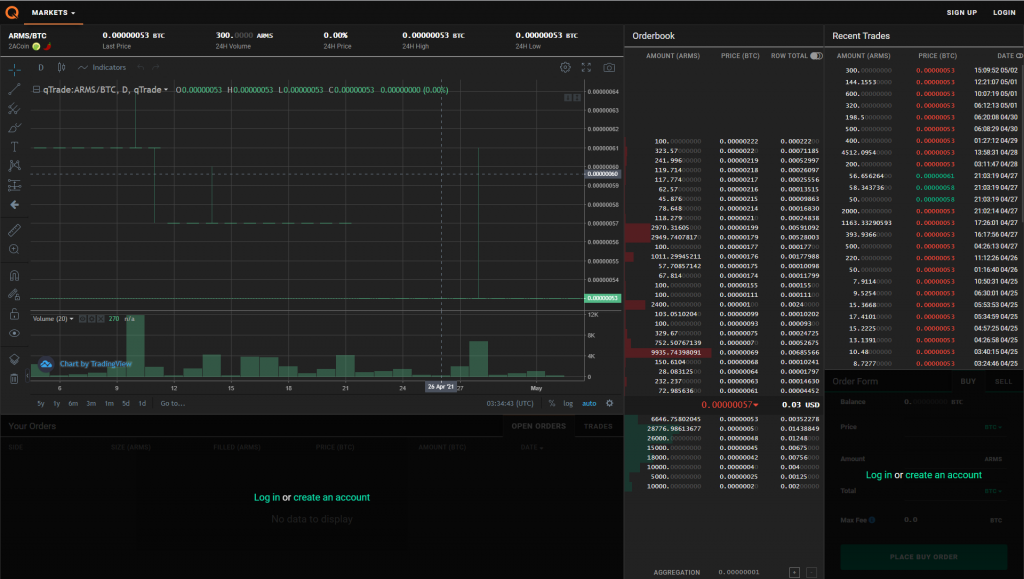This screenshot has height=579, width=1024.
Task: Expand the Volume (20) indicator dropdown
Action: [x=71, y=319]
